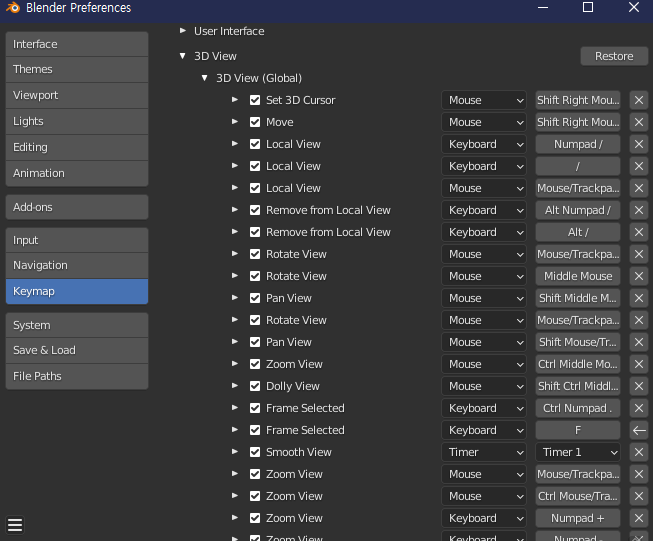The width and height of the screenshot is (653, 541).
Task: Change the Numpad + key binding
Action: pos(578,519)
